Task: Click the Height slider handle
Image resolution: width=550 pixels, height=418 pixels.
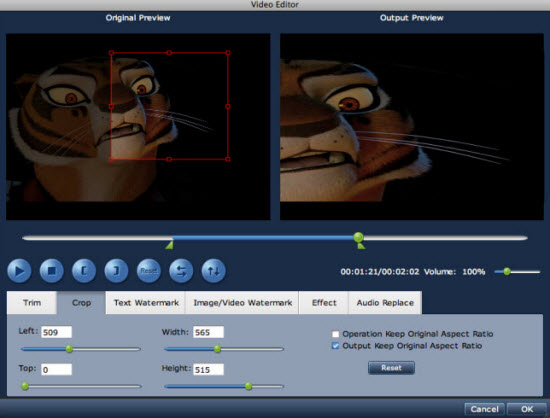Action: (248, 386)
